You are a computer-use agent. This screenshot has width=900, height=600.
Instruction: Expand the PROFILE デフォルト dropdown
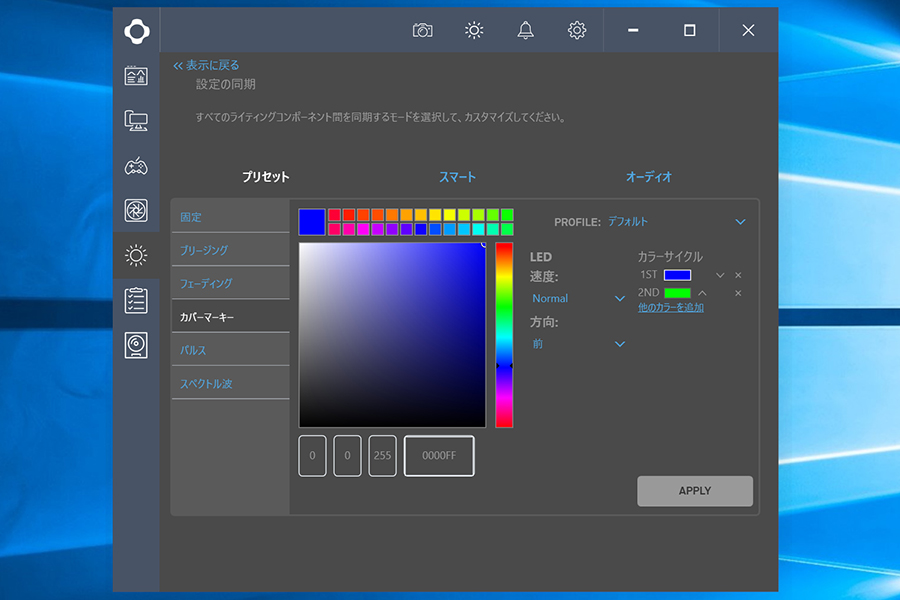click(740, 222)
